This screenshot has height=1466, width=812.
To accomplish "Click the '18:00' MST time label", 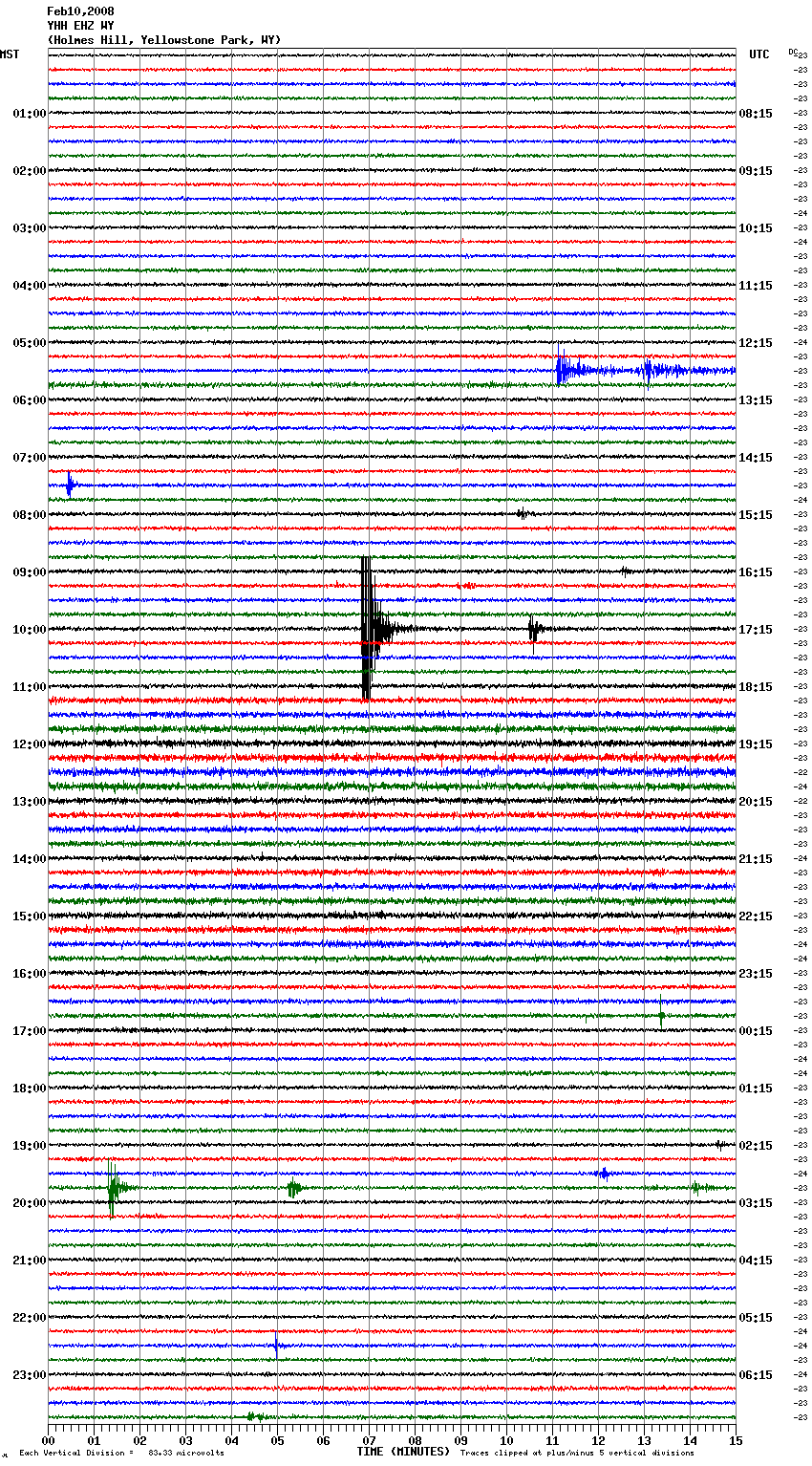I will coord(30,1089).
